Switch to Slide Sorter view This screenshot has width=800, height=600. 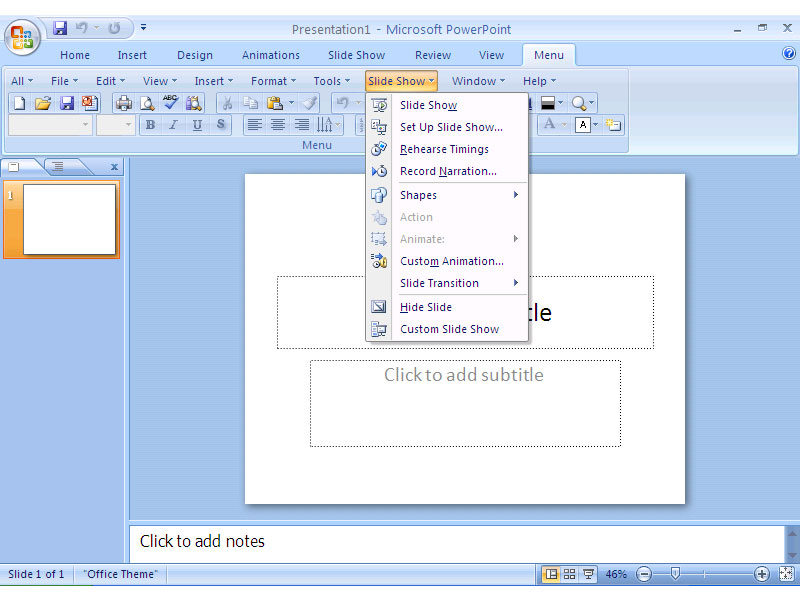(570, 574)
